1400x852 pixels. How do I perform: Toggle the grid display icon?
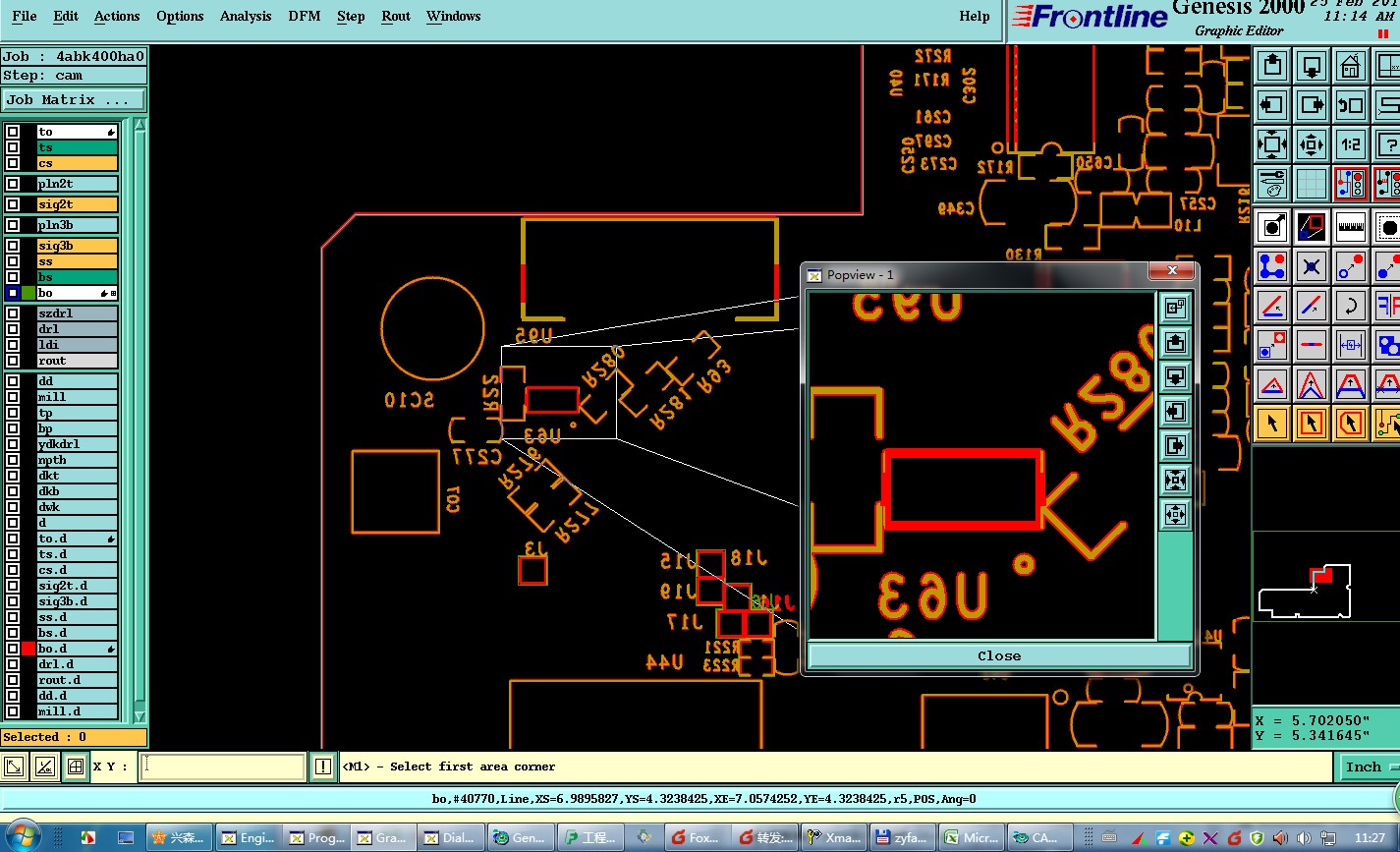(x=1312, y=183)
